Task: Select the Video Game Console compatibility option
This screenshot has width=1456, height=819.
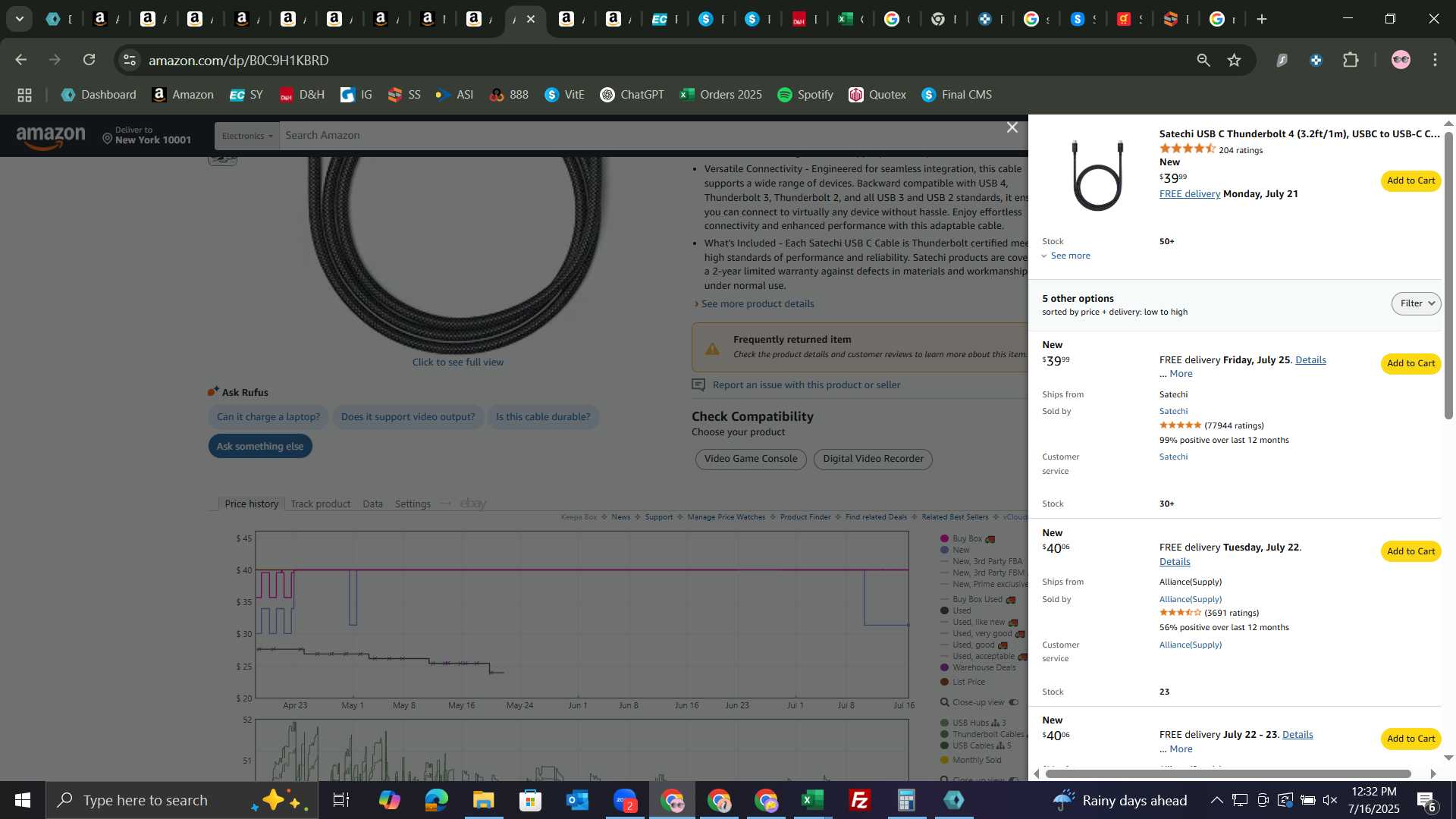Action: 751,459
